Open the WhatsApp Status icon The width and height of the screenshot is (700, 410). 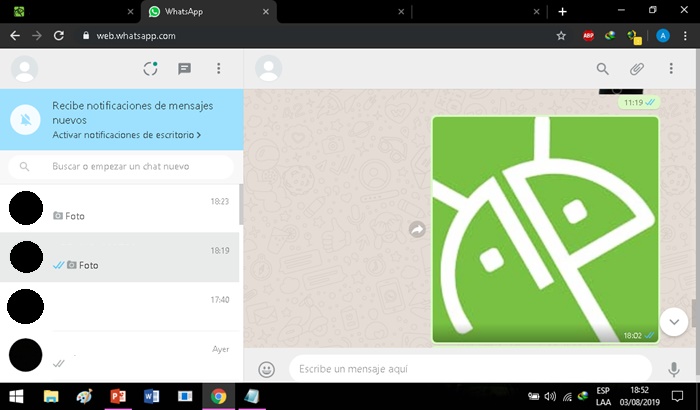150,68
